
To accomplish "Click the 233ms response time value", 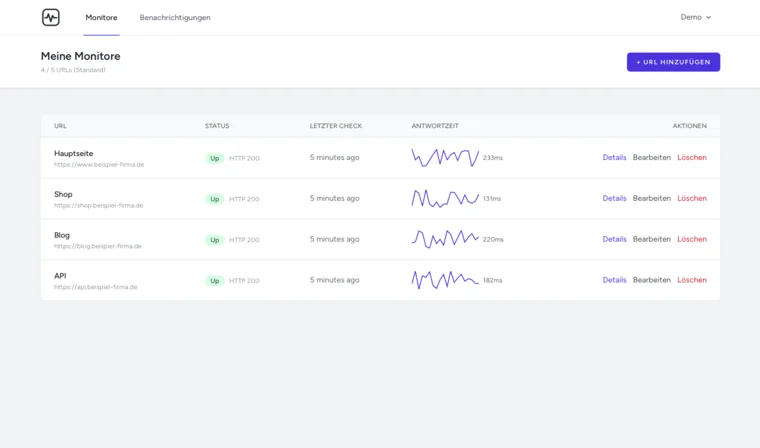I will (493, 158).
